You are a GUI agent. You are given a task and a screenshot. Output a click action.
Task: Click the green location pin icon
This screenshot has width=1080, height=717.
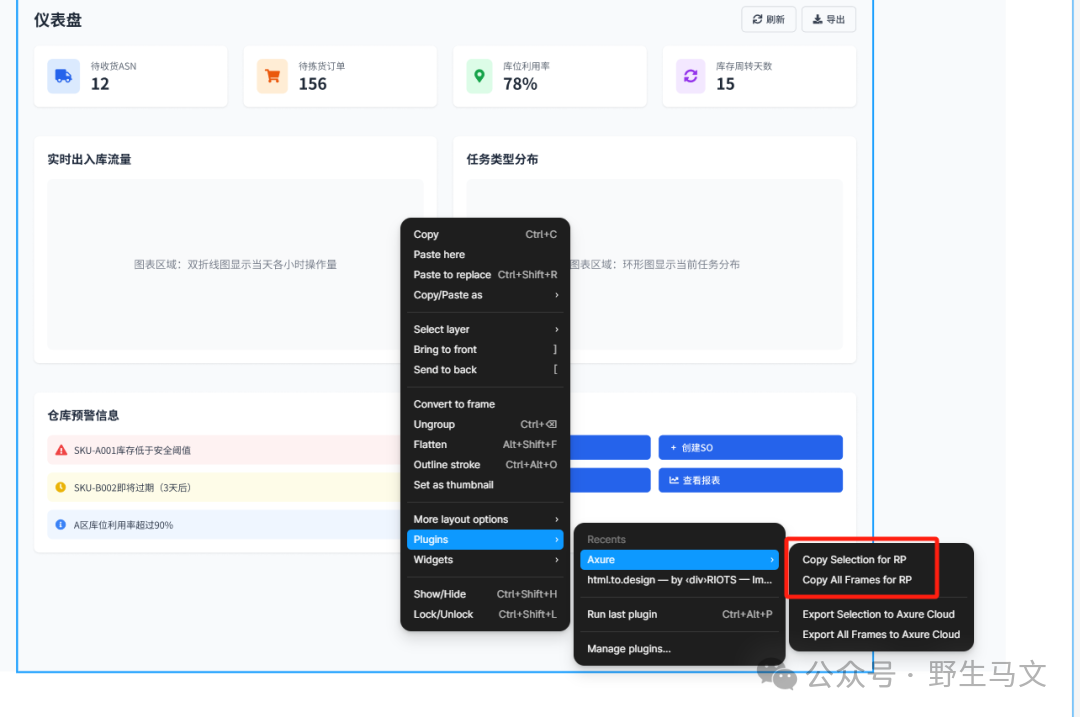click(480, 76)
